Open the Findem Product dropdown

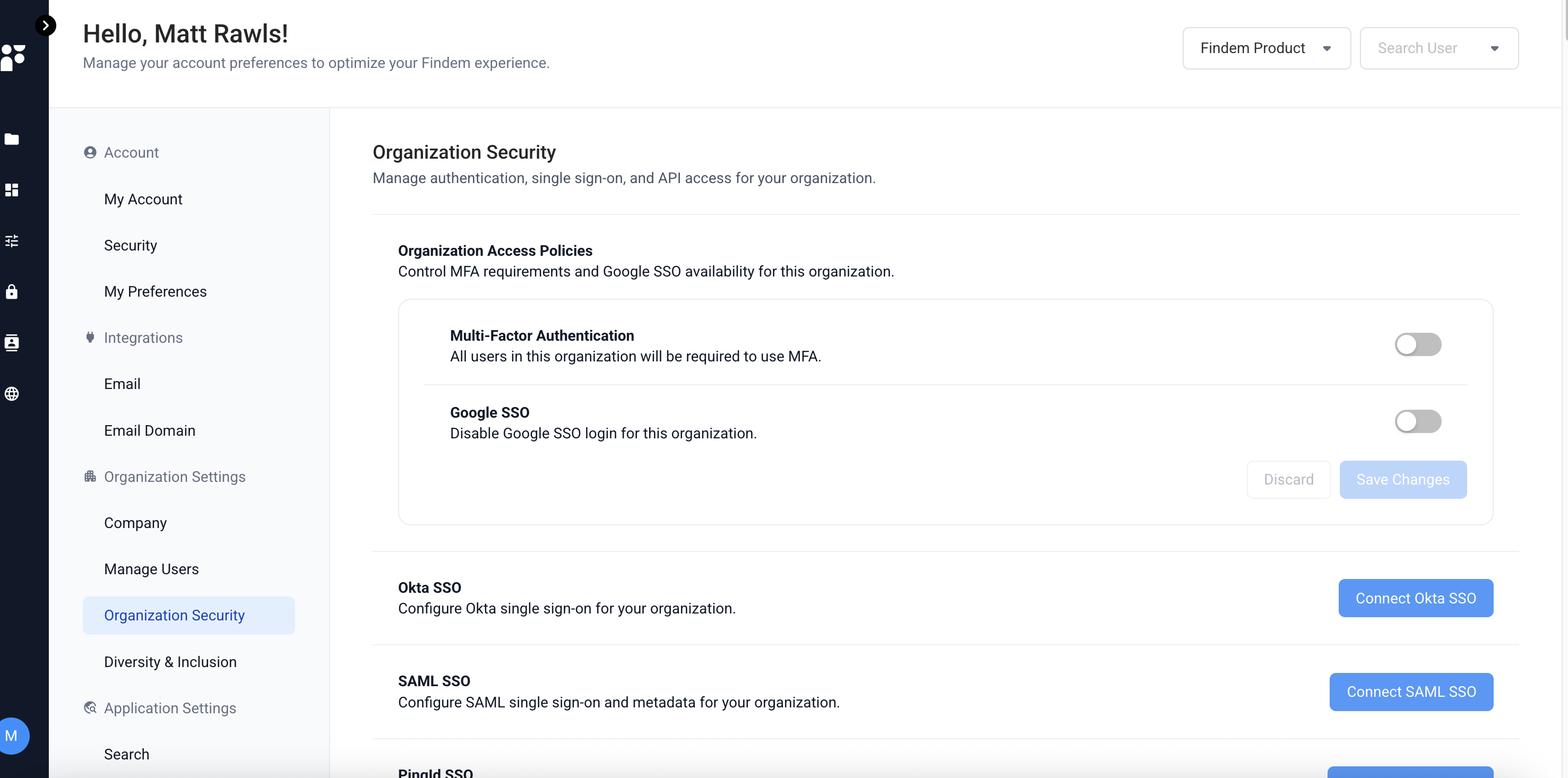1266,48
